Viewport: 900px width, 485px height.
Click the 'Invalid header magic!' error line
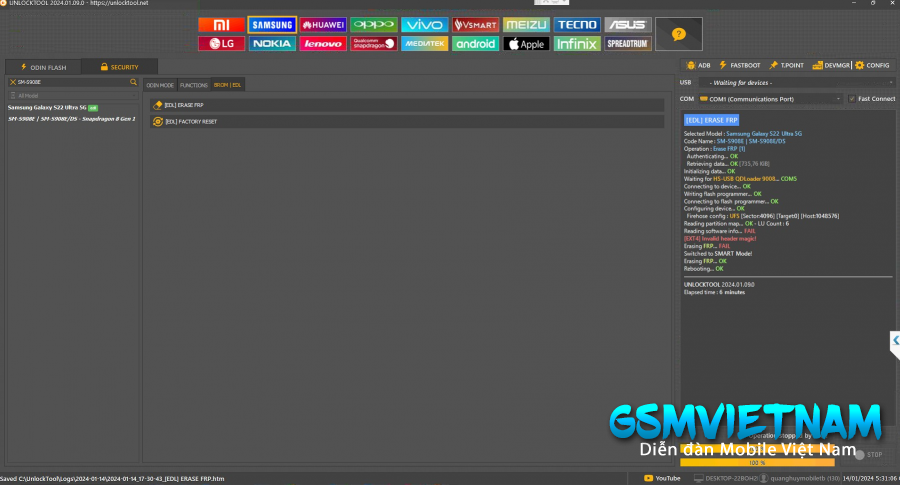tap(720, 238)
